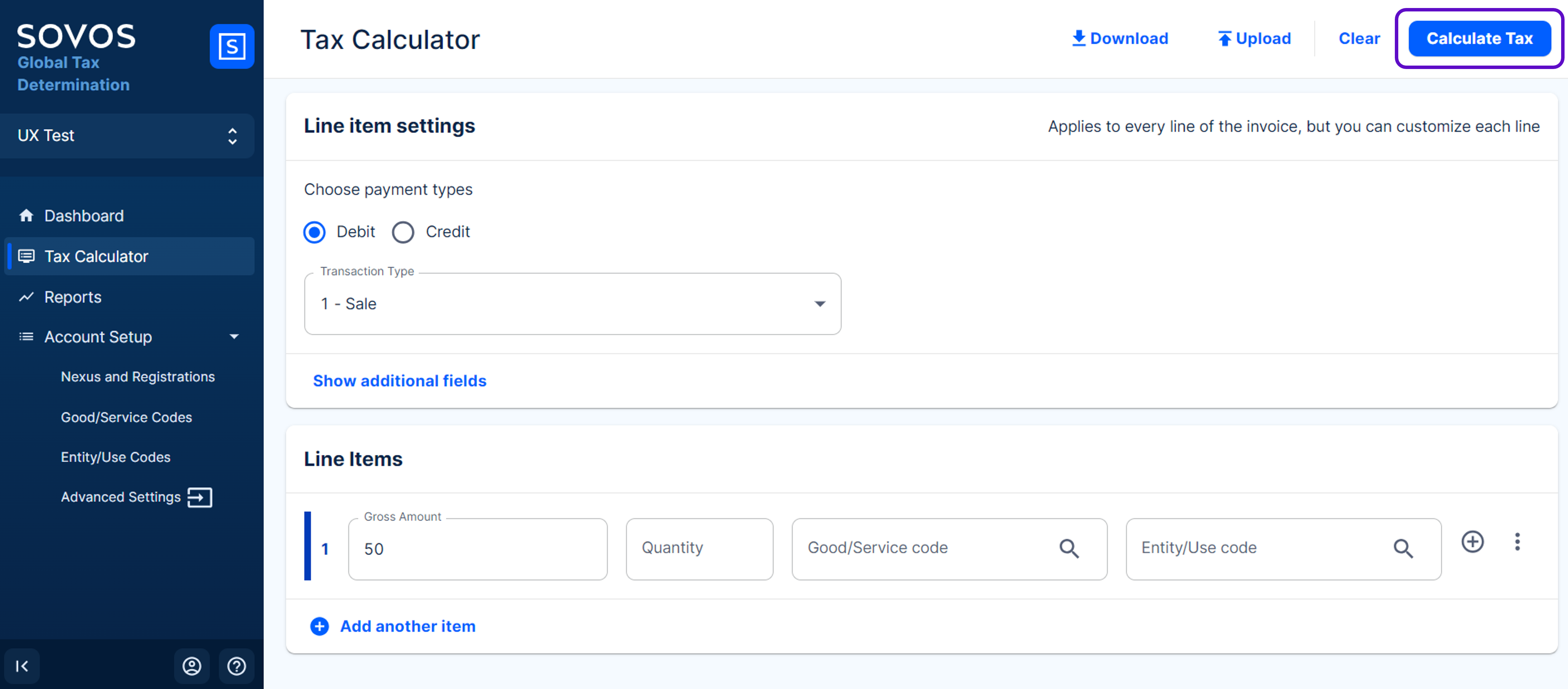Open the UX Test account switcher
This screenshot has height=689, width=1568.
127,136
